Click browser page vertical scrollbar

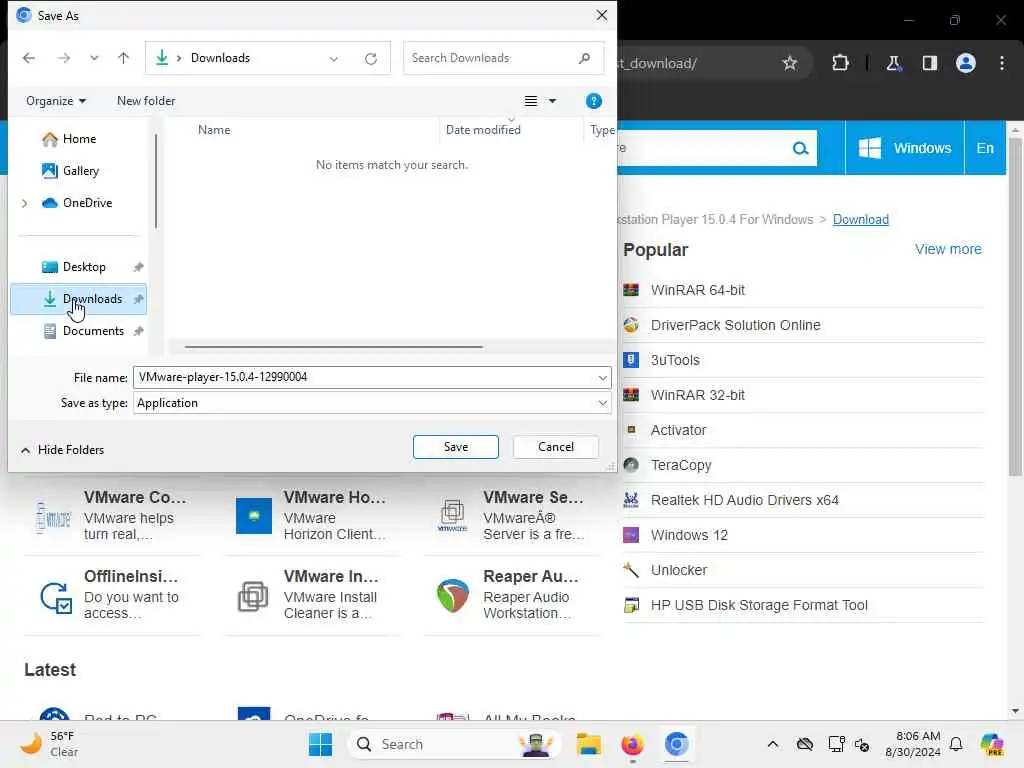pyautogui.click(x=1014, y=307)
